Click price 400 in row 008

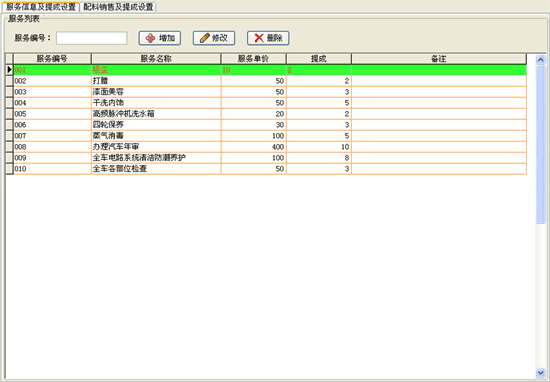278,147
